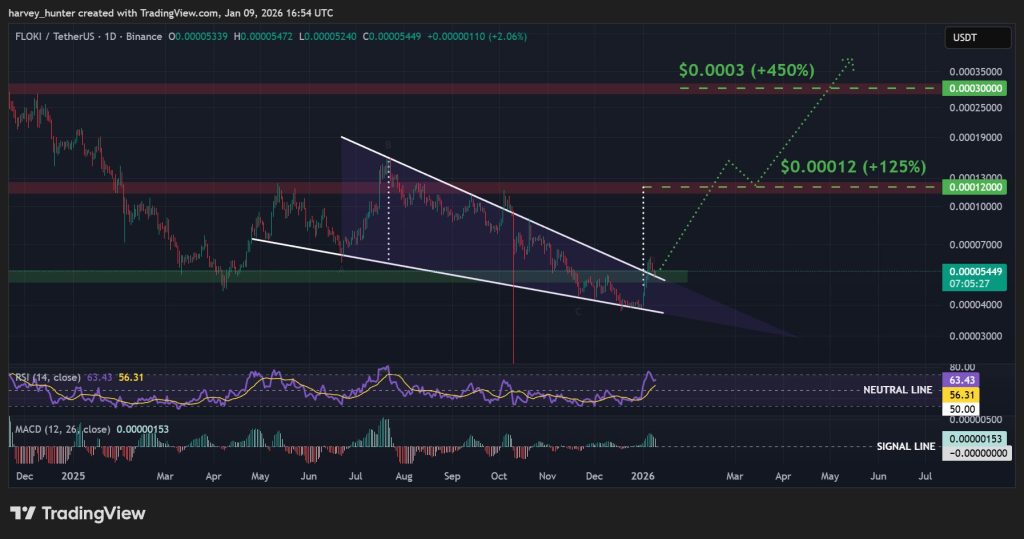Viewport: 1024px width, 539px height.
Task: Select the close value C0.00005449 in header
Action: 392,37
